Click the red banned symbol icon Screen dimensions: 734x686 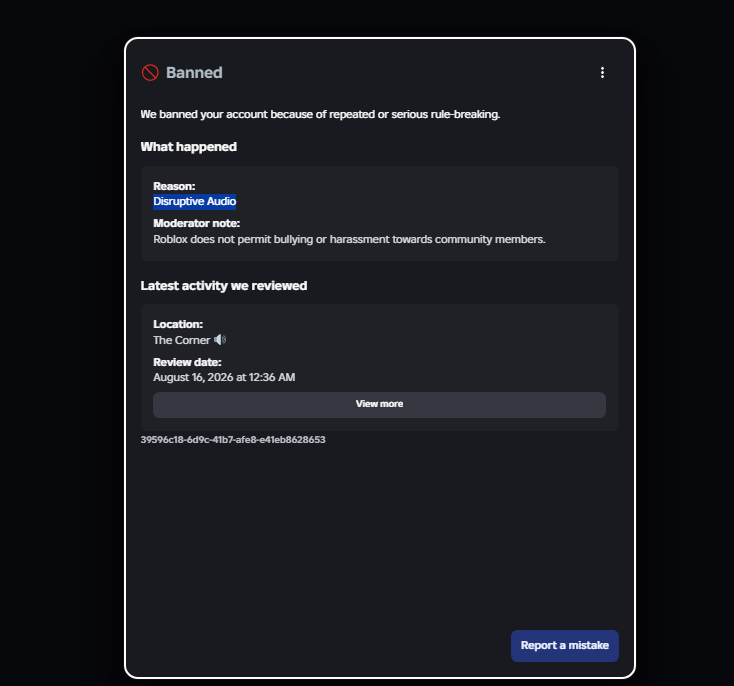[150, 73]
